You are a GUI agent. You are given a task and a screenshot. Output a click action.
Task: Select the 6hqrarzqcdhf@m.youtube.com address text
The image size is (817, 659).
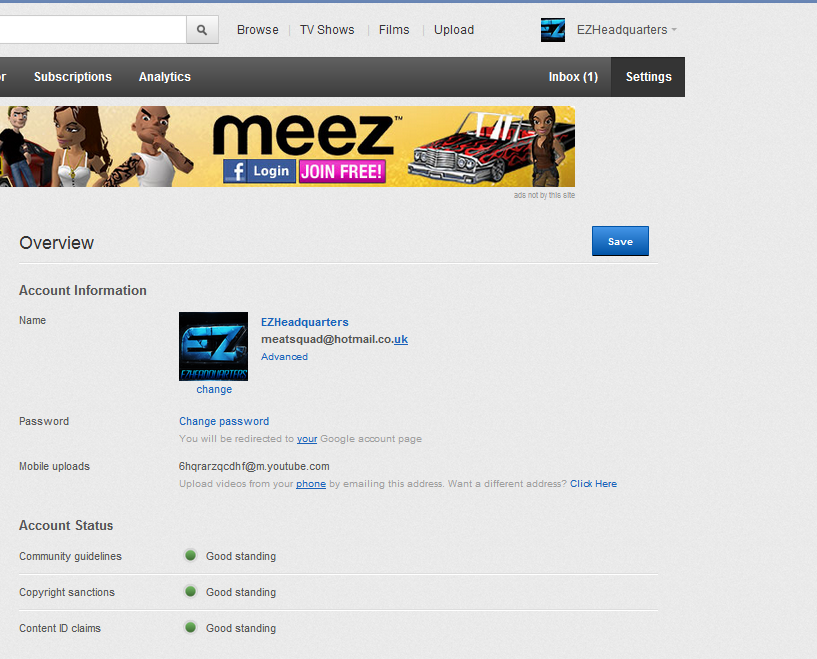pyautogui.click(x=254, y=466)
